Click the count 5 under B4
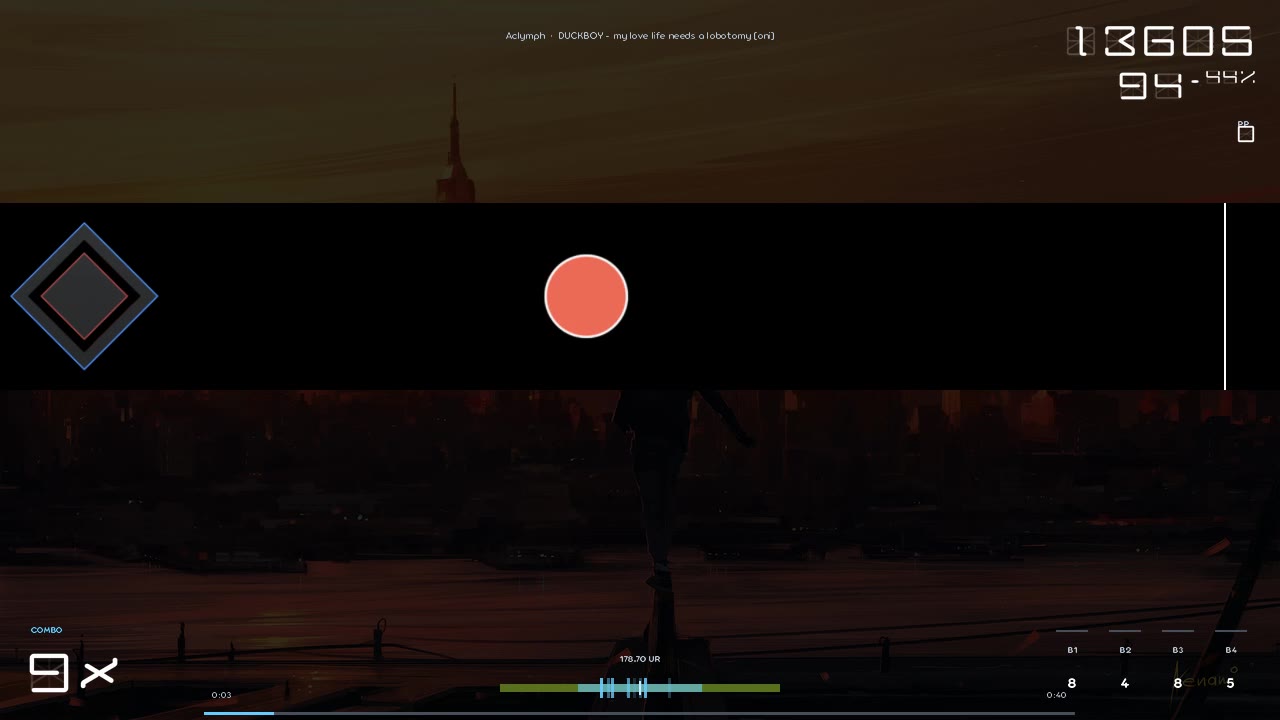The image size is (1280, 720). coord(1231,684)
